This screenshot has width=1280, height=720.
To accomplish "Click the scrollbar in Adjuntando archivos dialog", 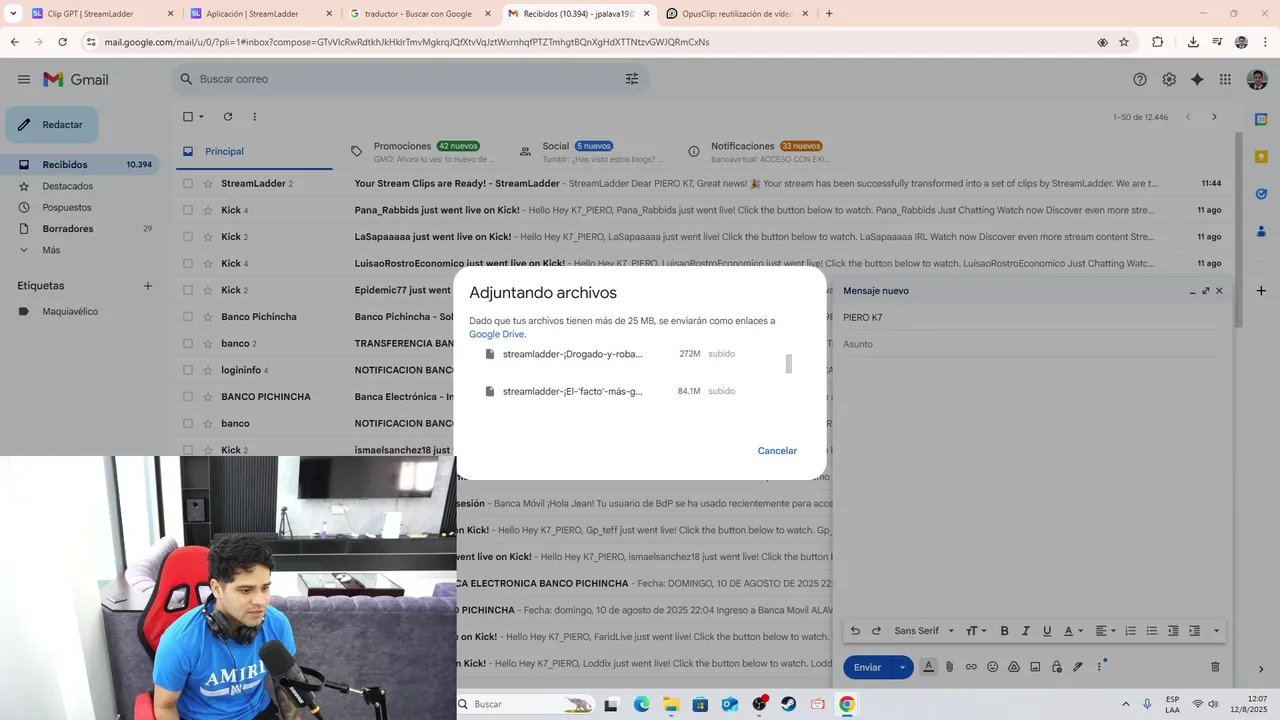I will coord(789,364).
